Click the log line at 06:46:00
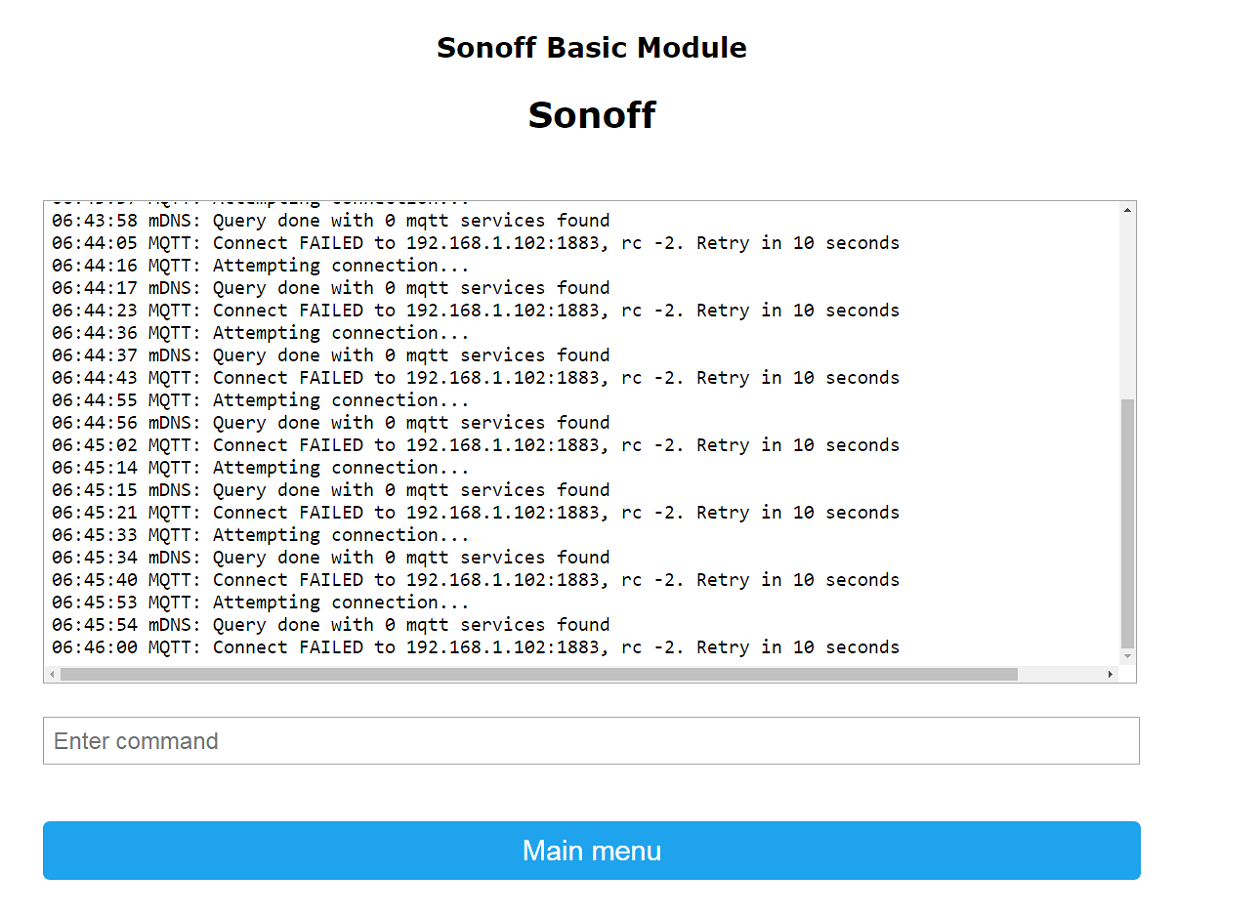 point(476,647)
